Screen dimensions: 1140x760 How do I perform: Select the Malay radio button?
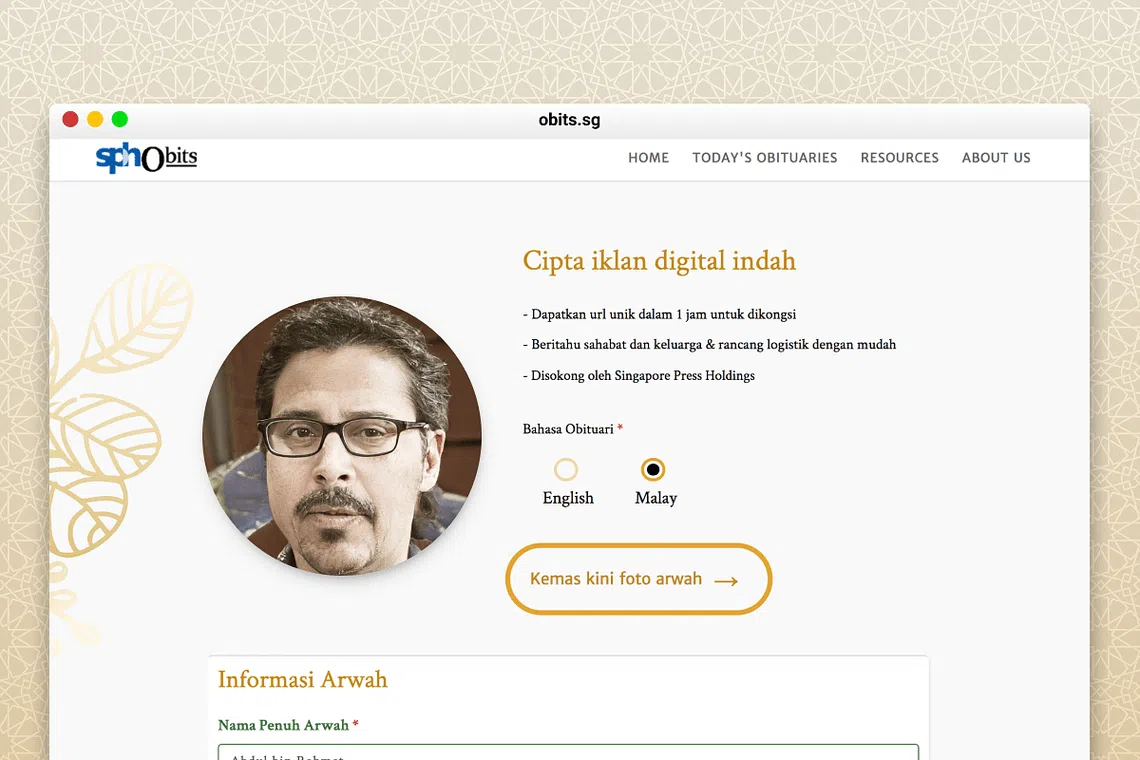point(653,469)
